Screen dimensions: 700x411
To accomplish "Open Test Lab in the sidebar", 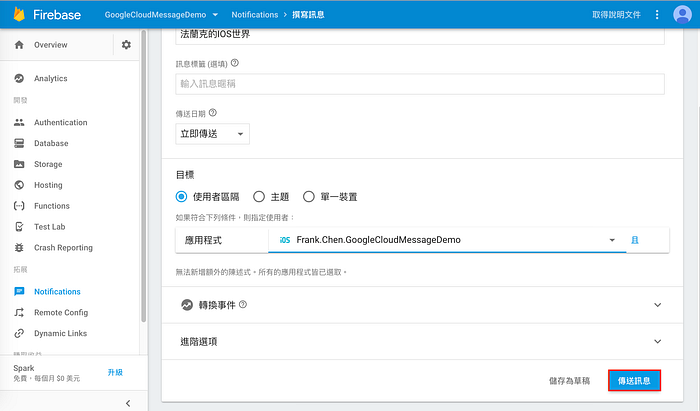I will (x=50, y=227).
